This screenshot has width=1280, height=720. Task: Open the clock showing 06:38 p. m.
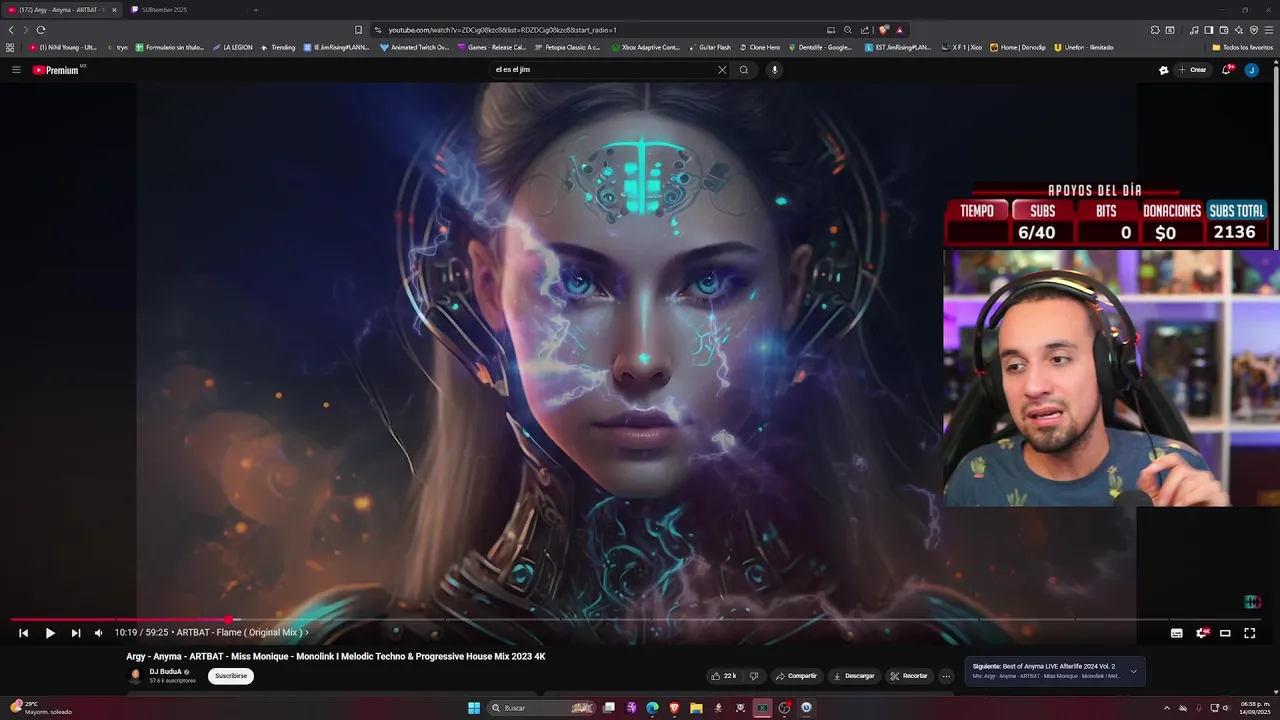pyautogui.click(x=1254, y=708)
